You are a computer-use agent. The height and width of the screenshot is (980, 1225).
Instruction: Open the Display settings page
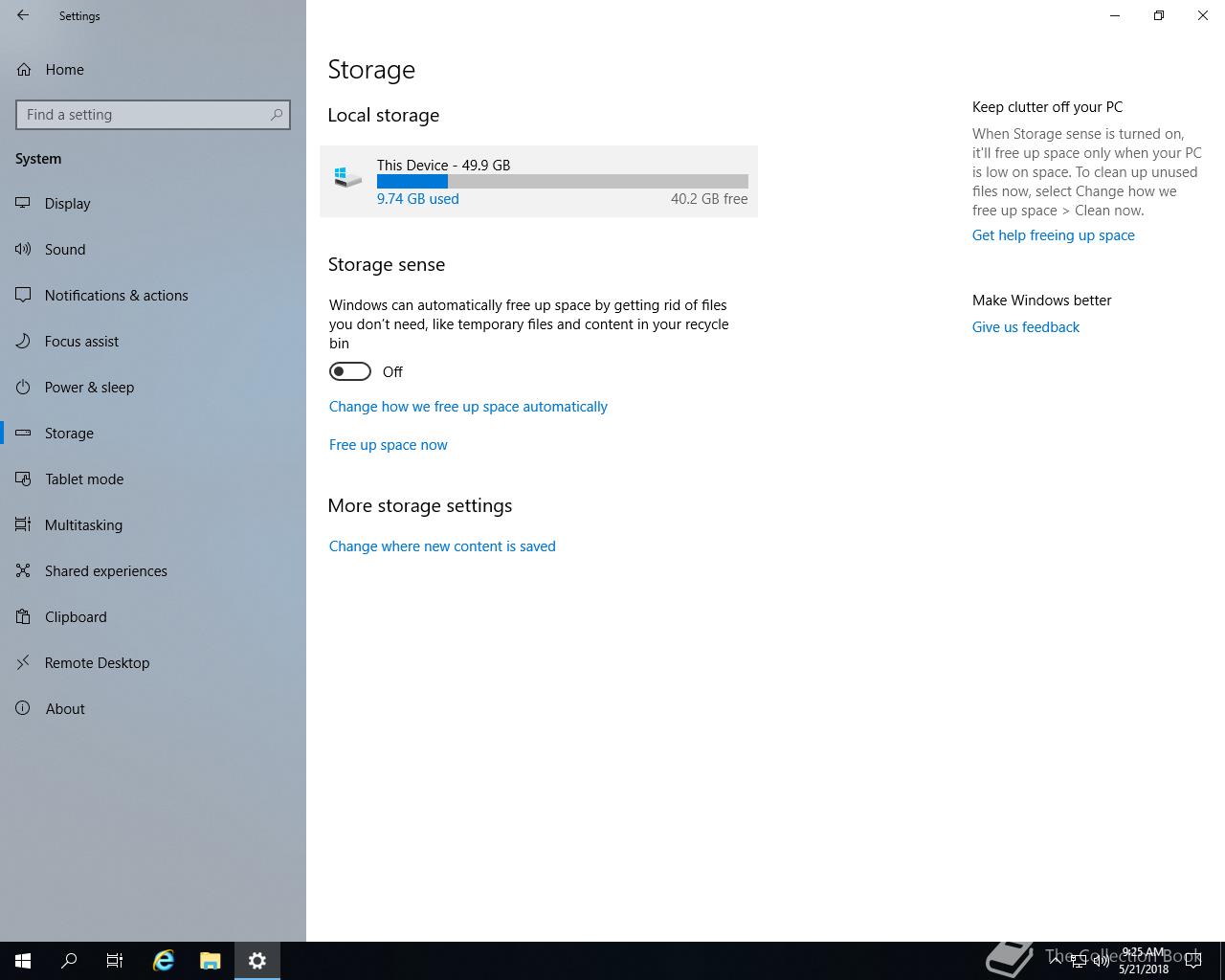[153, 203]
